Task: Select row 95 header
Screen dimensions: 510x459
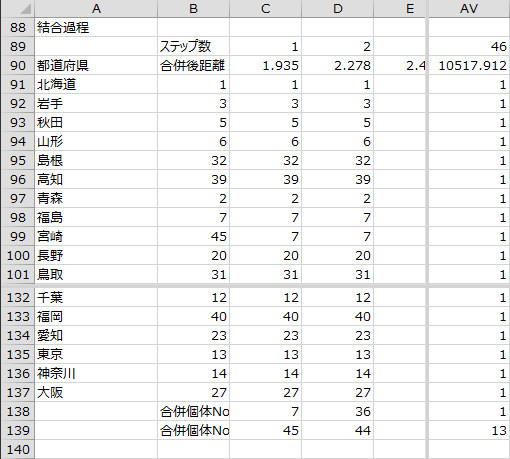Action: (x=18, y=160)
